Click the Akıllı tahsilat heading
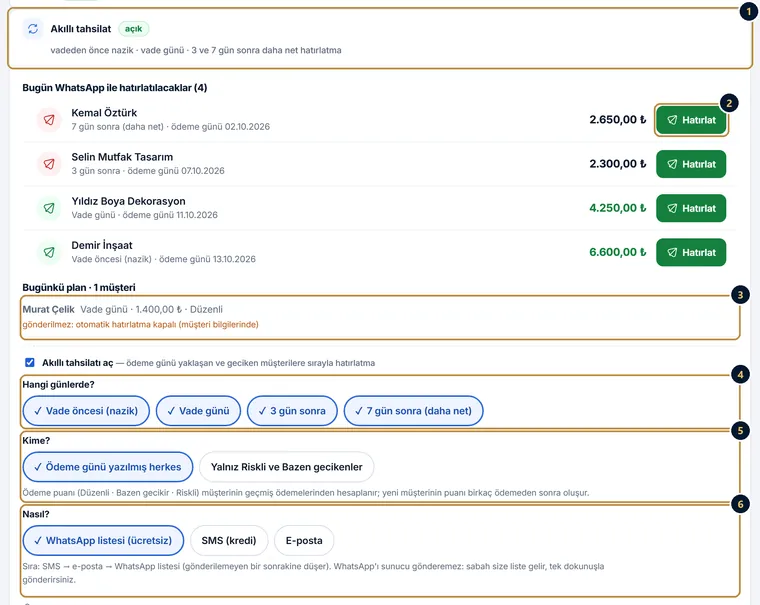Image resolution: width=760 pixels, height=605 pixels. [x=80, y=29]
